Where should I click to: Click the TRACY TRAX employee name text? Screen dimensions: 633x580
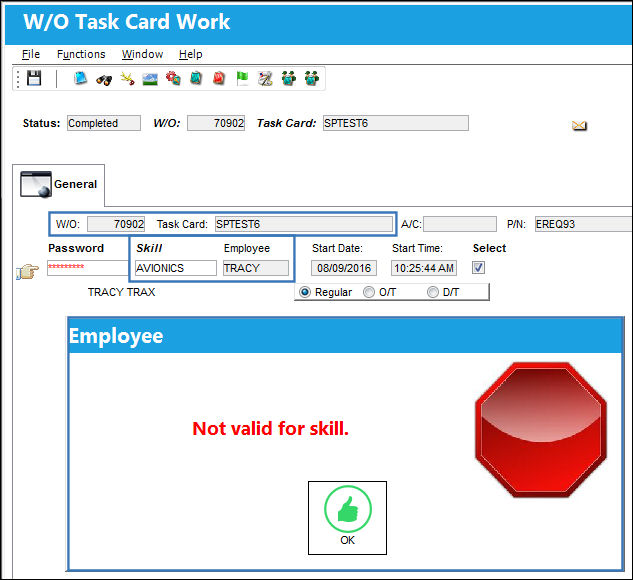pos(122,292)
